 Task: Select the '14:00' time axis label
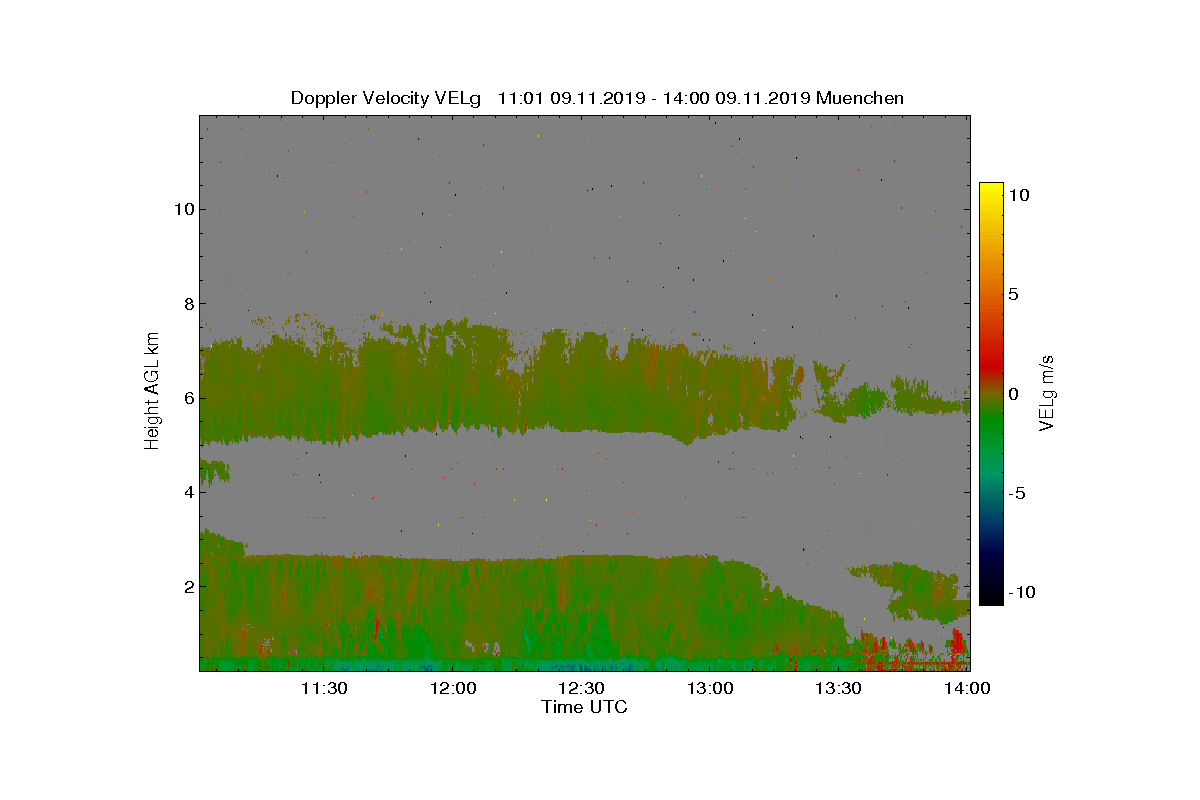click(967, 688)
